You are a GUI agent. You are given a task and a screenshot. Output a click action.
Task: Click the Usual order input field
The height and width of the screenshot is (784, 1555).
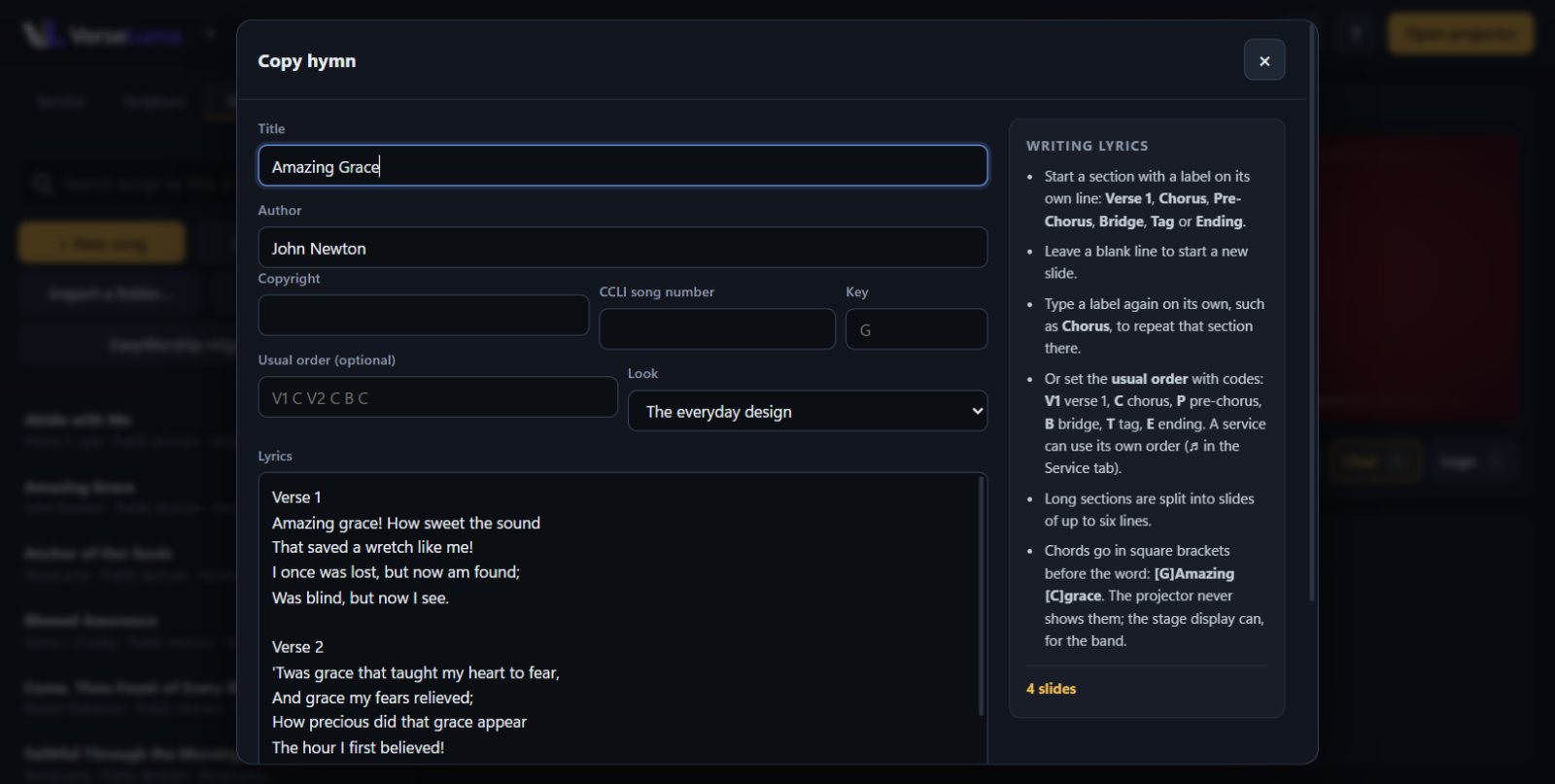coord(437,397)
